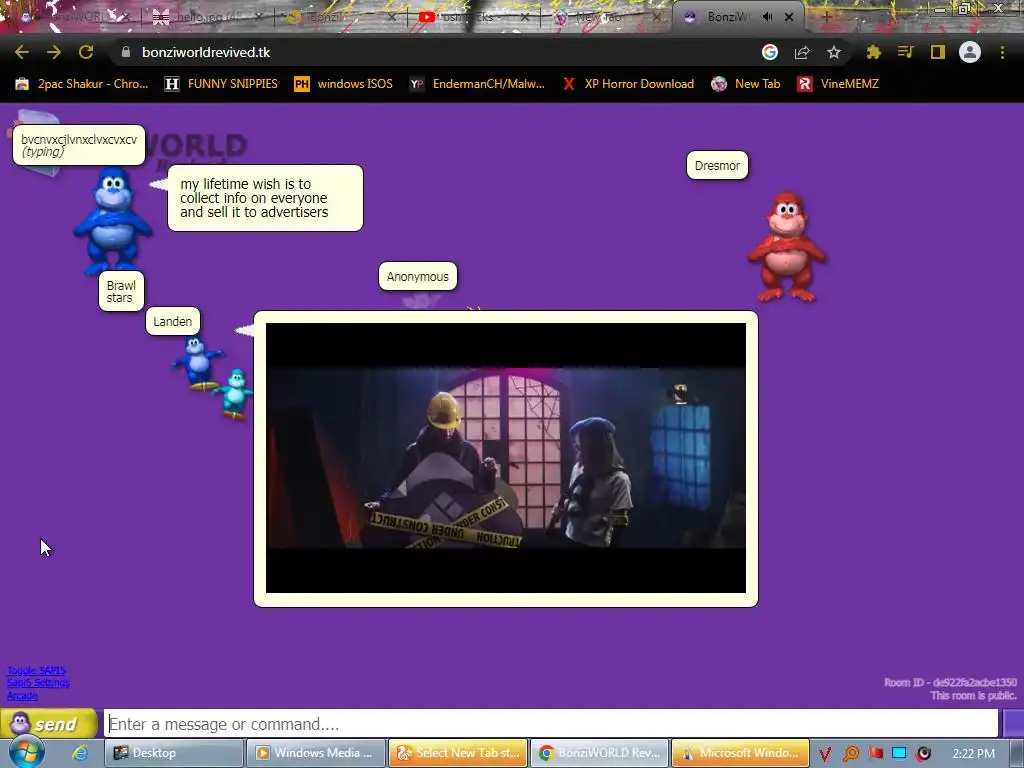The height and width of the screenshot is (768, 1024).
Task: Click the large blue Bonzi character
Action: pyautogui.click(x=113, y=221)
